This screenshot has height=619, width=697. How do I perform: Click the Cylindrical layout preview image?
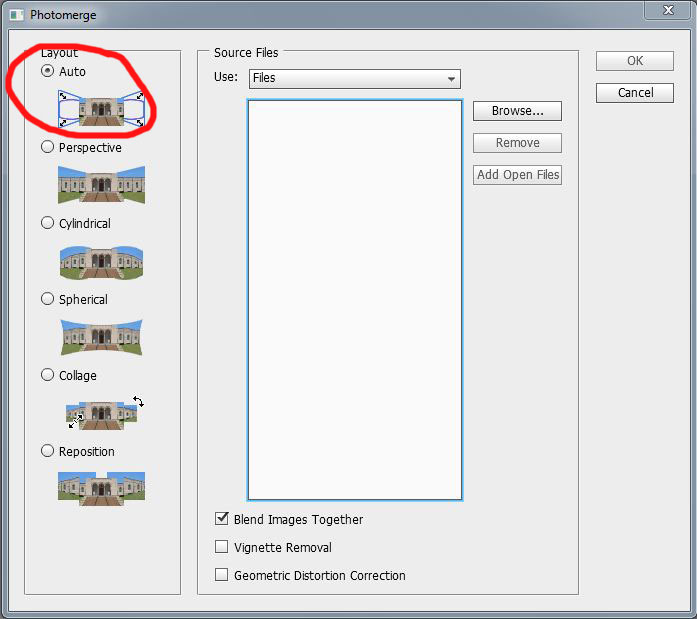tap(101, 262)
